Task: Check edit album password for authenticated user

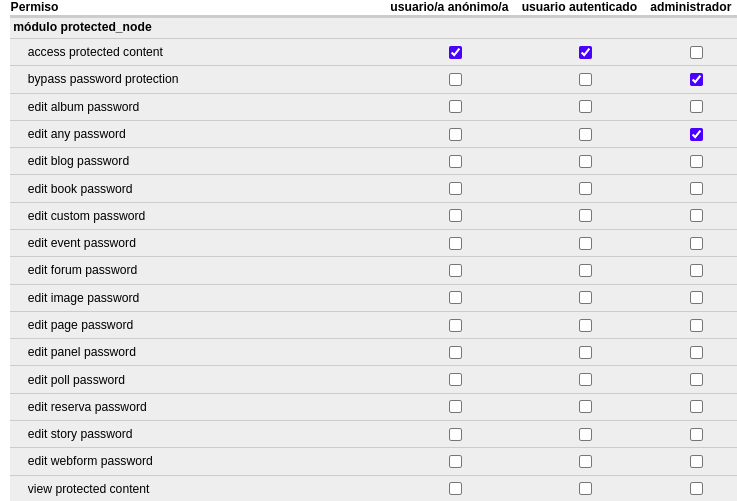Action: coord(585,107)
